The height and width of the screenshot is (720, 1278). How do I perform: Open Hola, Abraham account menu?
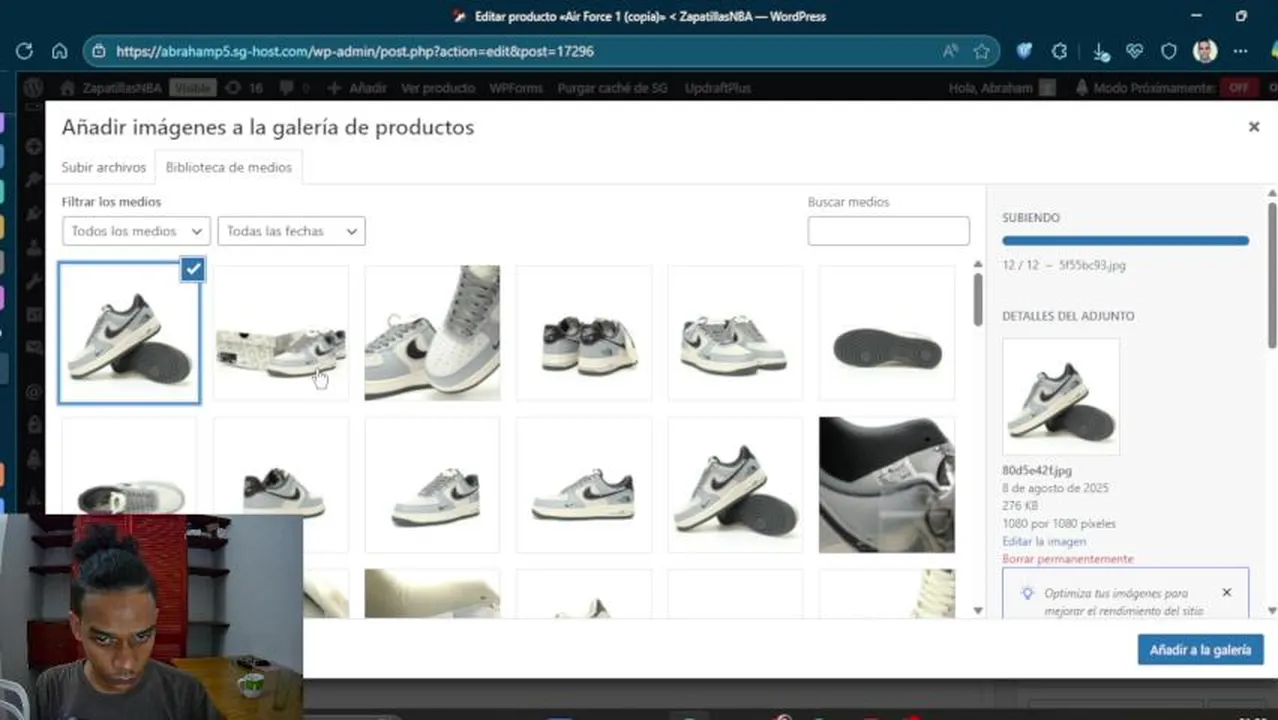point(1002,88)
